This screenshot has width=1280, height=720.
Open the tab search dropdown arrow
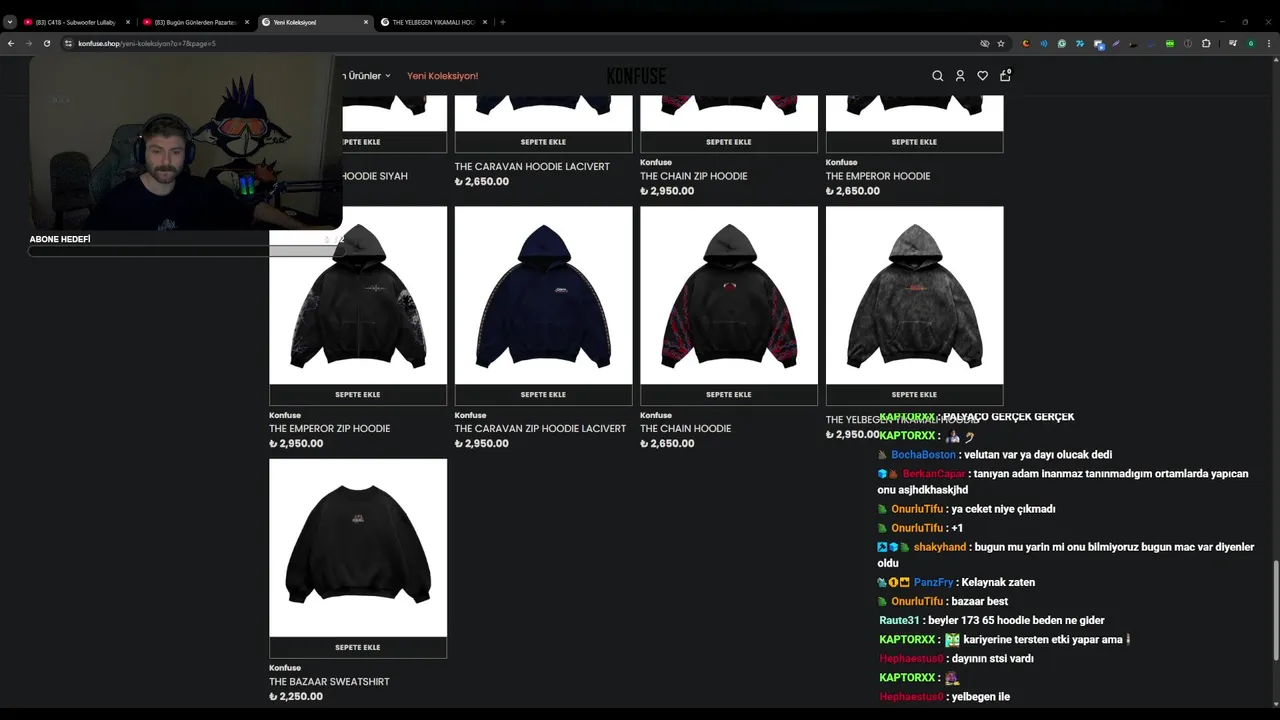pyautogui.click(x=9, y=22)
